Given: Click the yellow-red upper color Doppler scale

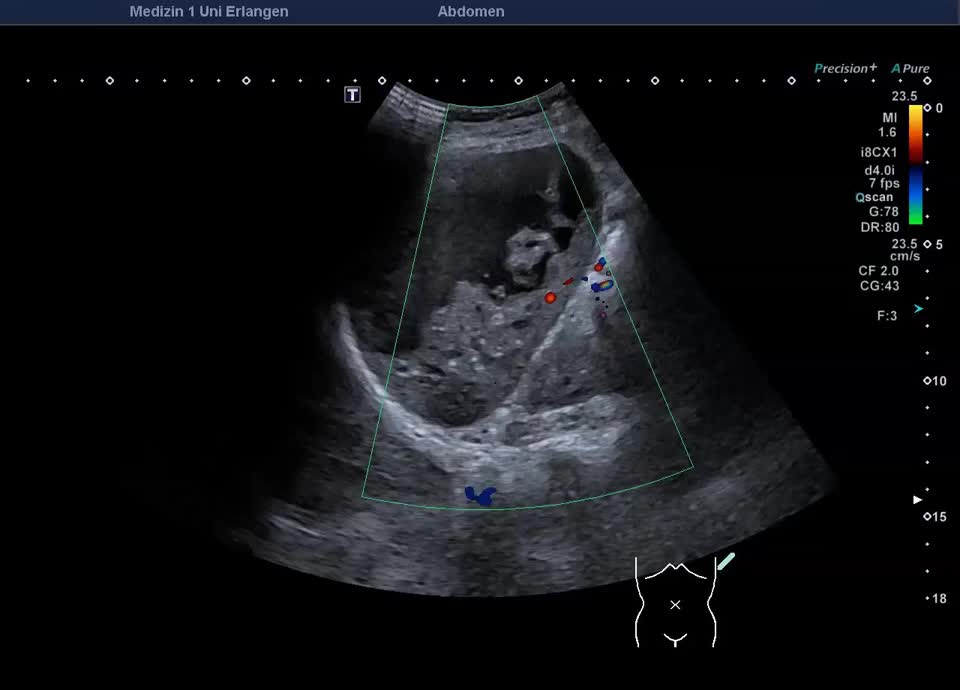Looking at the screenshot, I should coord(915,132).
